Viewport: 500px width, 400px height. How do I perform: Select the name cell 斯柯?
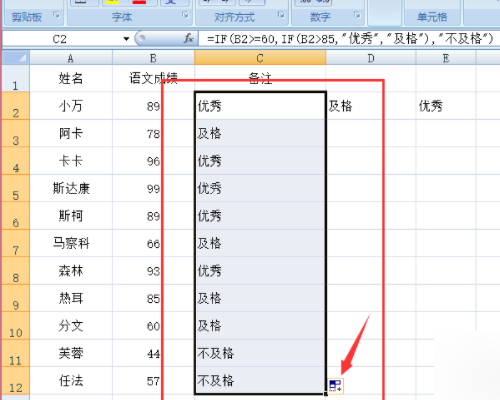point(71,216)
